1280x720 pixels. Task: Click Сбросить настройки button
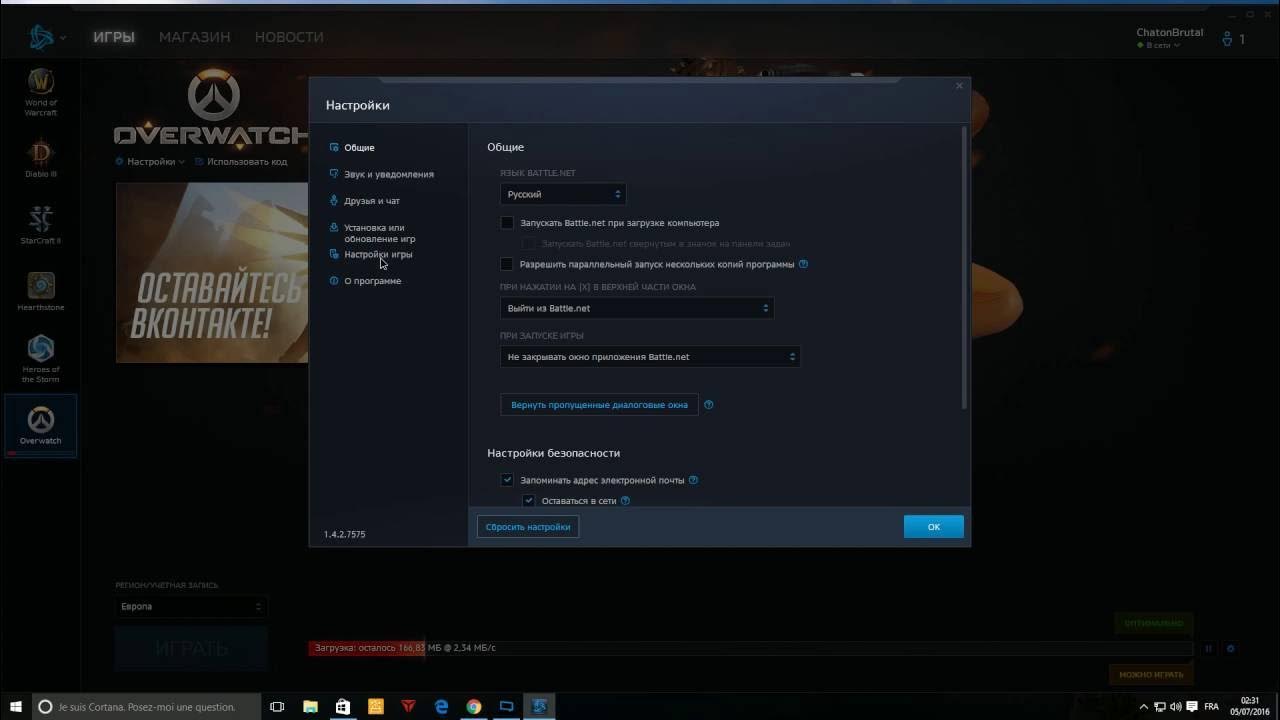(x=528, y=526)
